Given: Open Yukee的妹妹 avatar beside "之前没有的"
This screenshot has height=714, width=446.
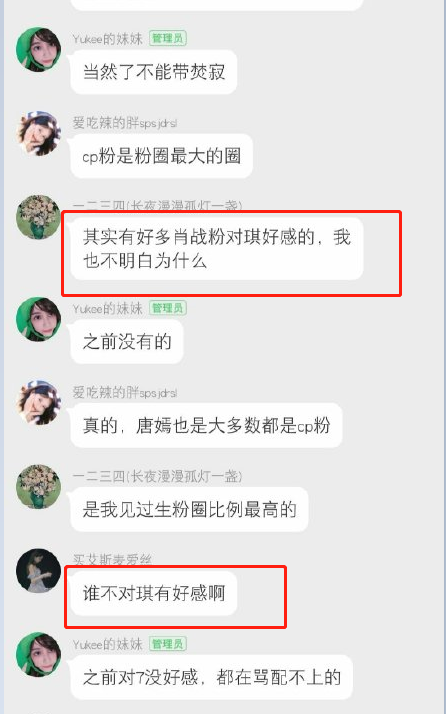Looking at the screenshot, I should point(38,319).
